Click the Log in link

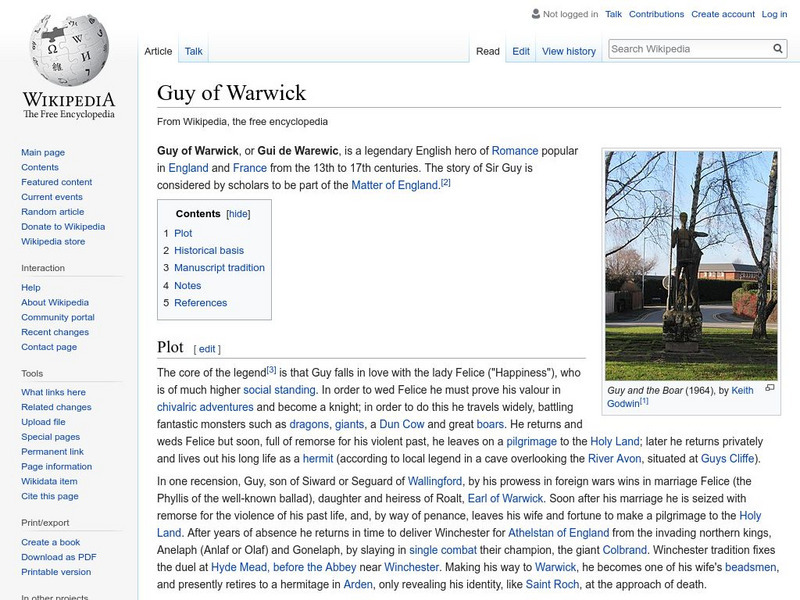pyautogui.click(x=774, y=14)
